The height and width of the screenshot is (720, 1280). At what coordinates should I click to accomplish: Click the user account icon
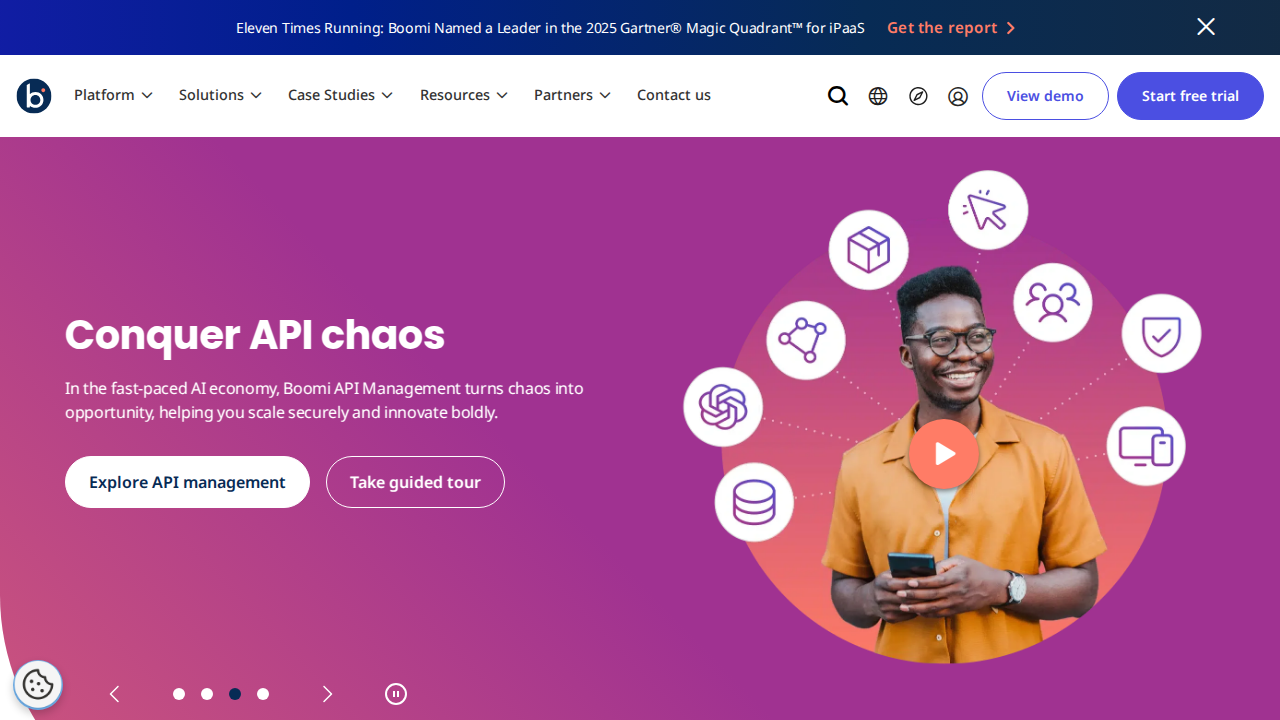pos(958,96)
